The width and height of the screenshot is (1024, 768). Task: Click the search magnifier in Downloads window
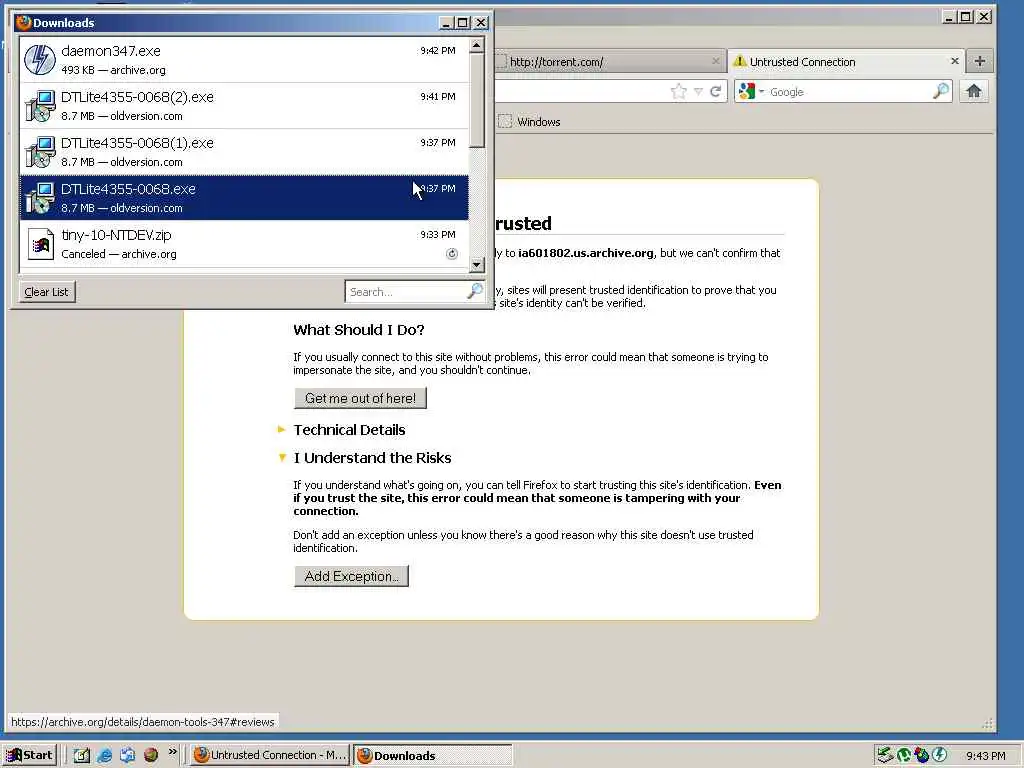point(475,291)
